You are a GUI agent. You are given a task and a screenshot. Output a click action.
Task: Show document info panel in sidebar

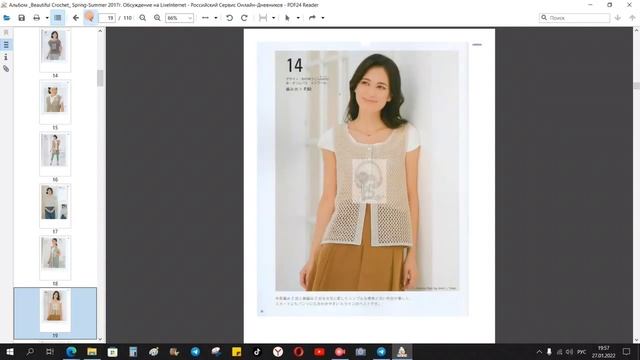tap(6, 57)
